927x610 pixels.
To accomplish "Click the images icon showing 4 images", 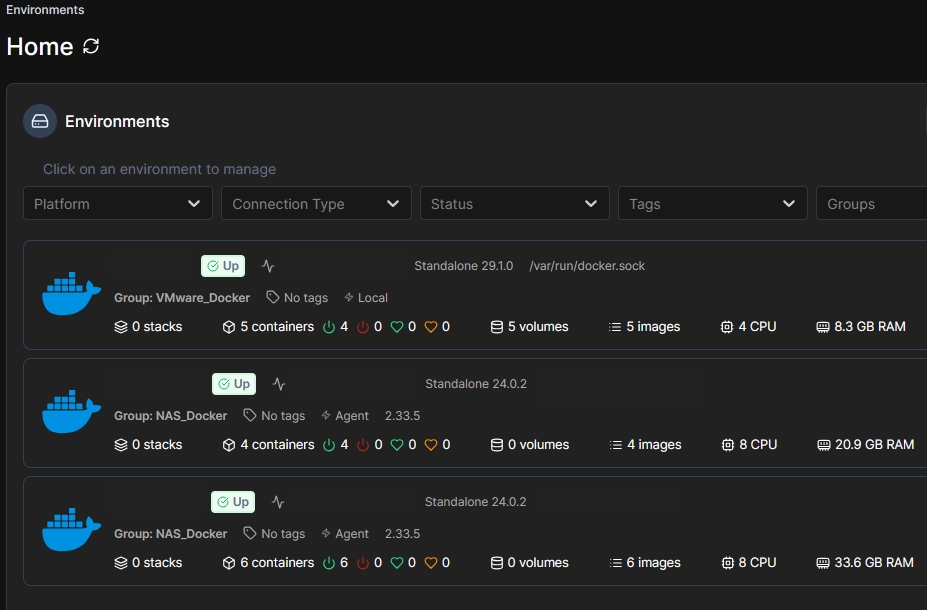I will [615, 445].
